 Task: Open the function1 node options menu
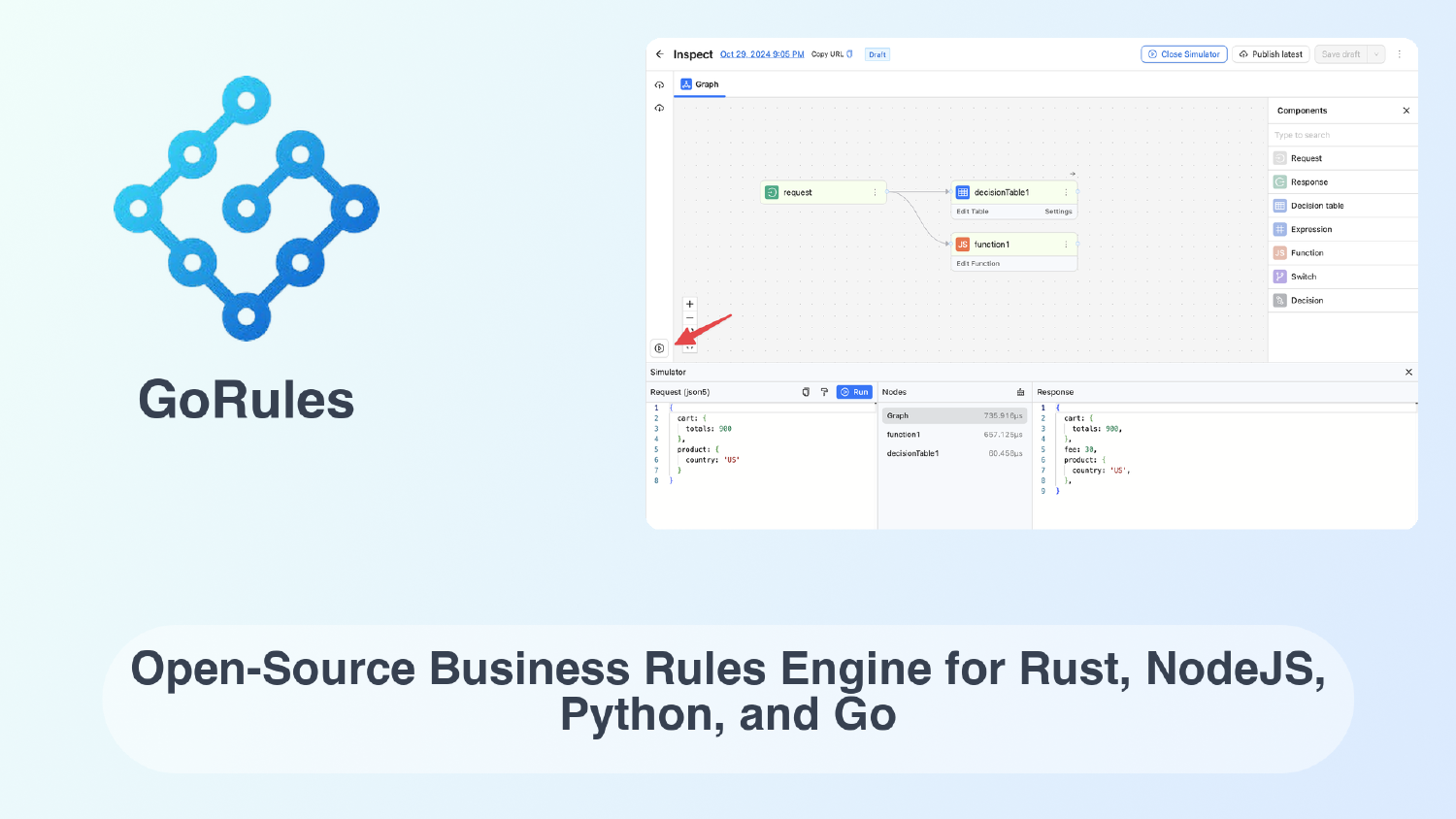tap(1066, 244)
